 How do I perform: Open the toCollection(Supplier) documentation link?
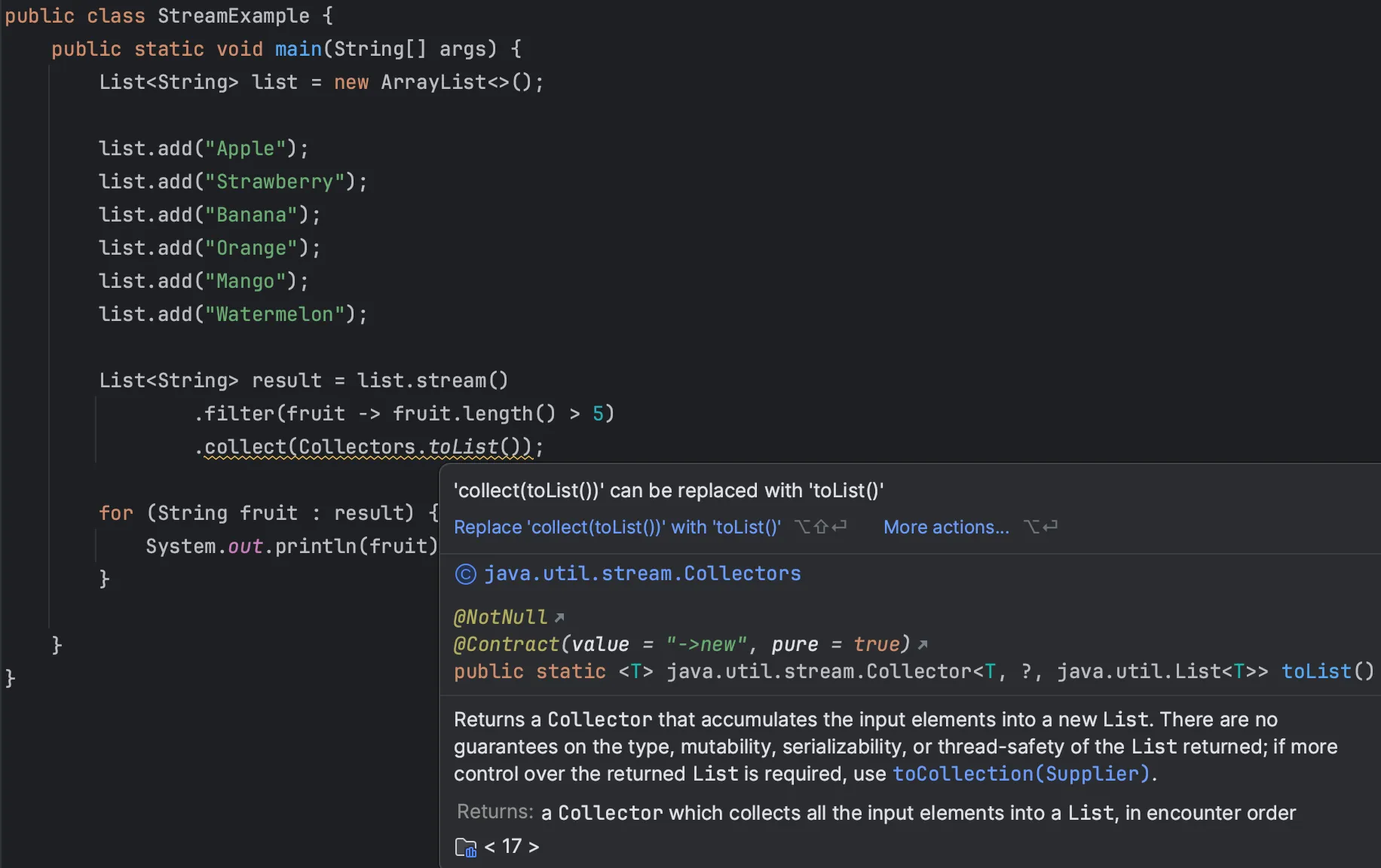[x=1021, y=774]
